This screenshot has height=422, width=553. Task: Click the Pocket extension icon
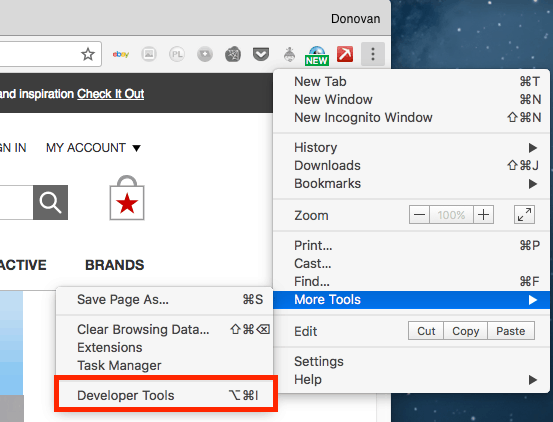[x=261, y=54]
